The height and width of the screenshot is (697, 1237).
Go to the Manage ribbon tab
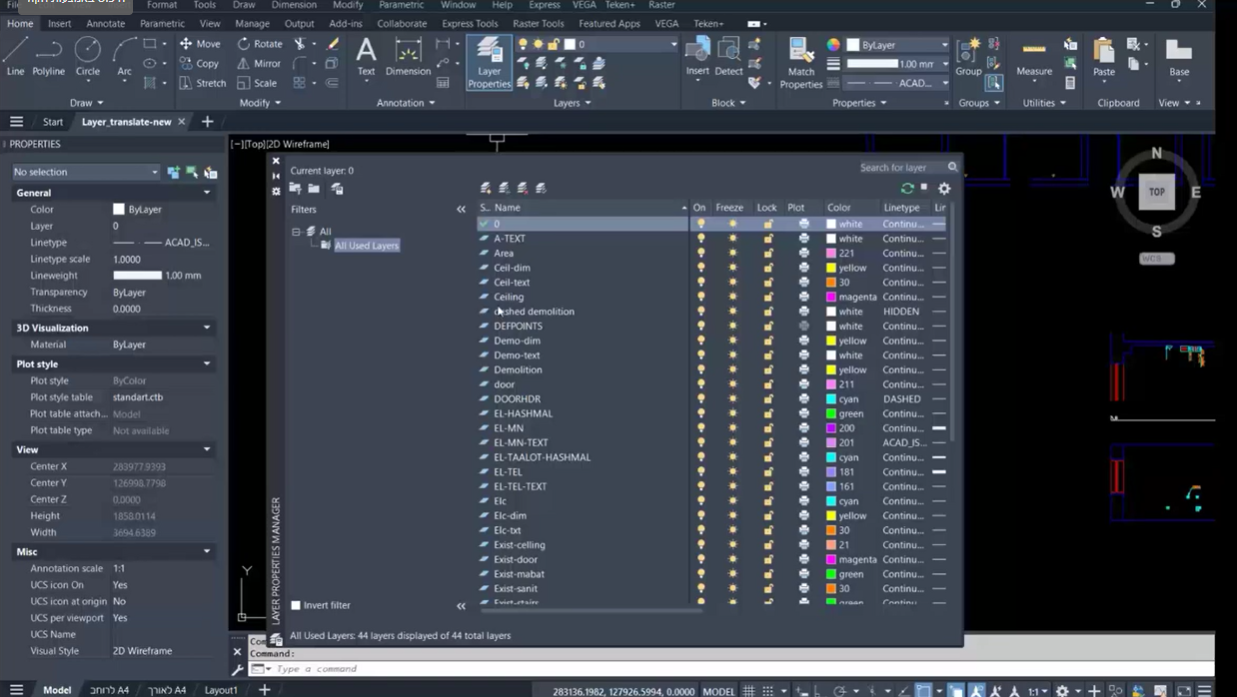click(252, 23)
